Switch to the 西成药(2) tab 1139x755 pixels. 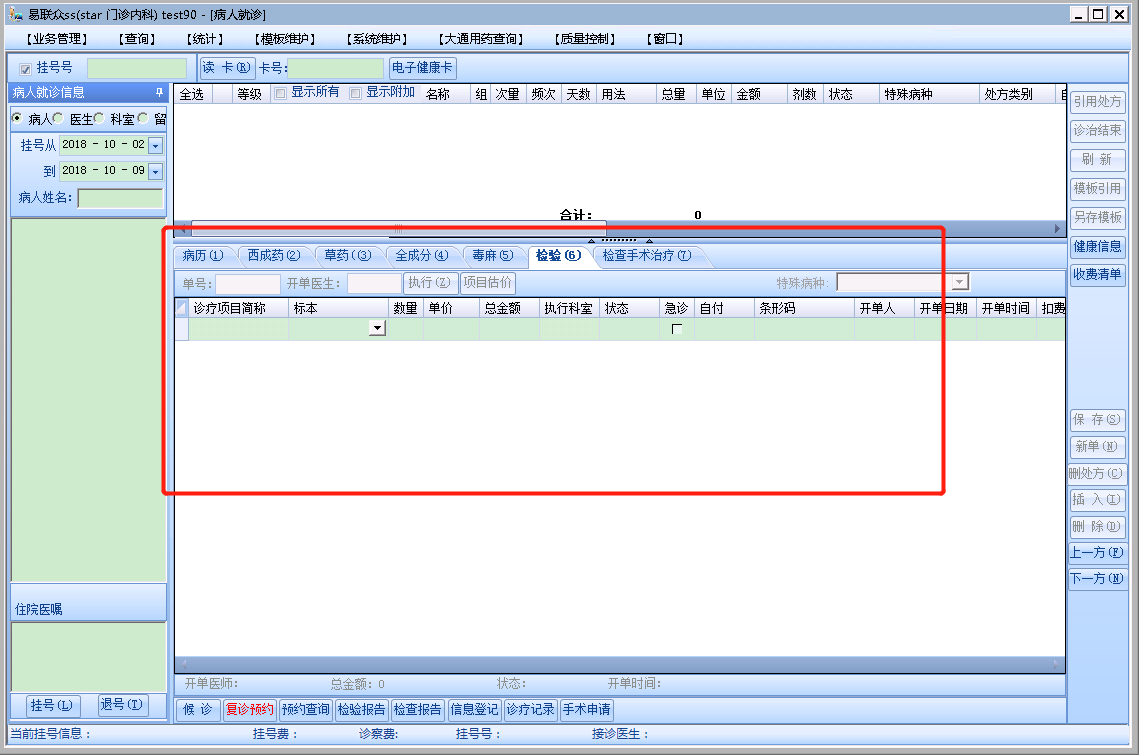tap(274, 256)
